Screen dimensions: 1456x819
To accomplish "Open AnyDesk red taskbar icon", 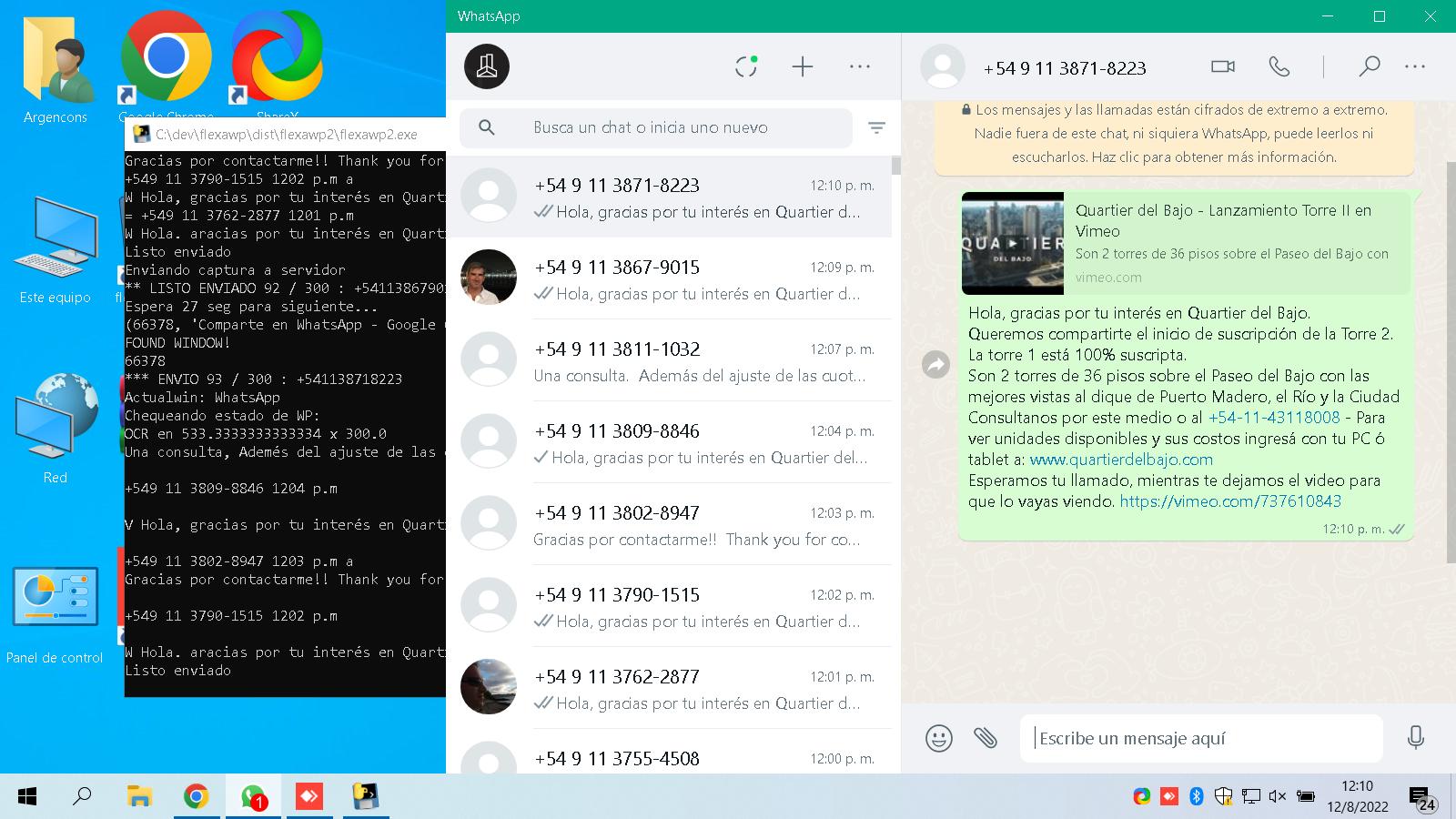I will point(309,797).
